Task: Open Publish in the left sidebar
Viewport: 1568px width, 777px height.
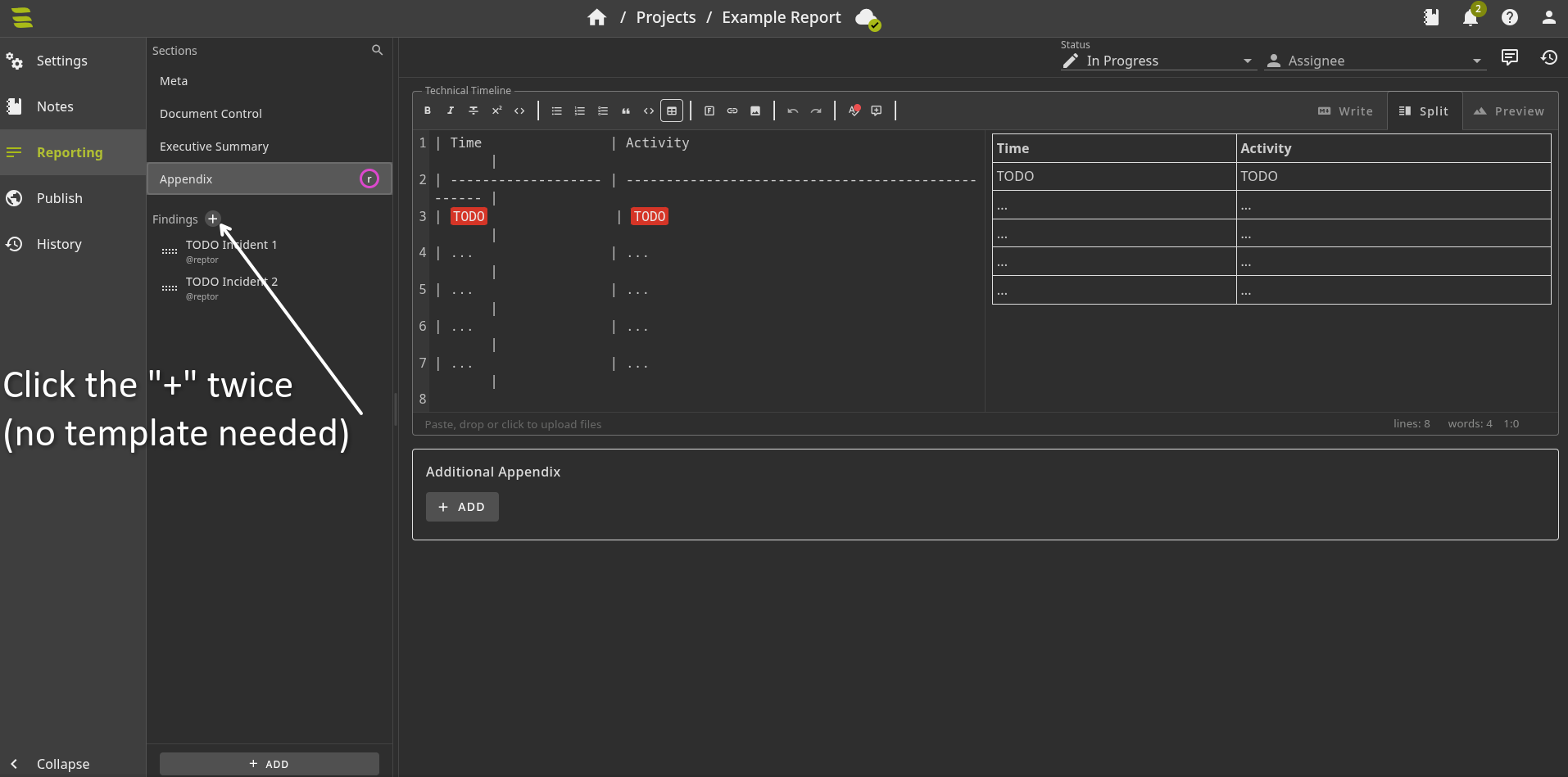Action: pos(73,198)
